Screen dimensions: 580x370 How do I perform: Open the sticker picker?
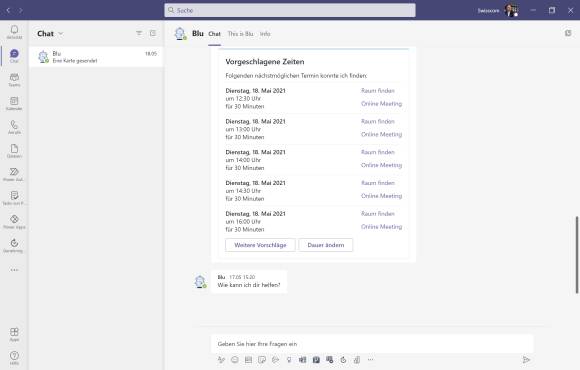[x=262, y=359]
